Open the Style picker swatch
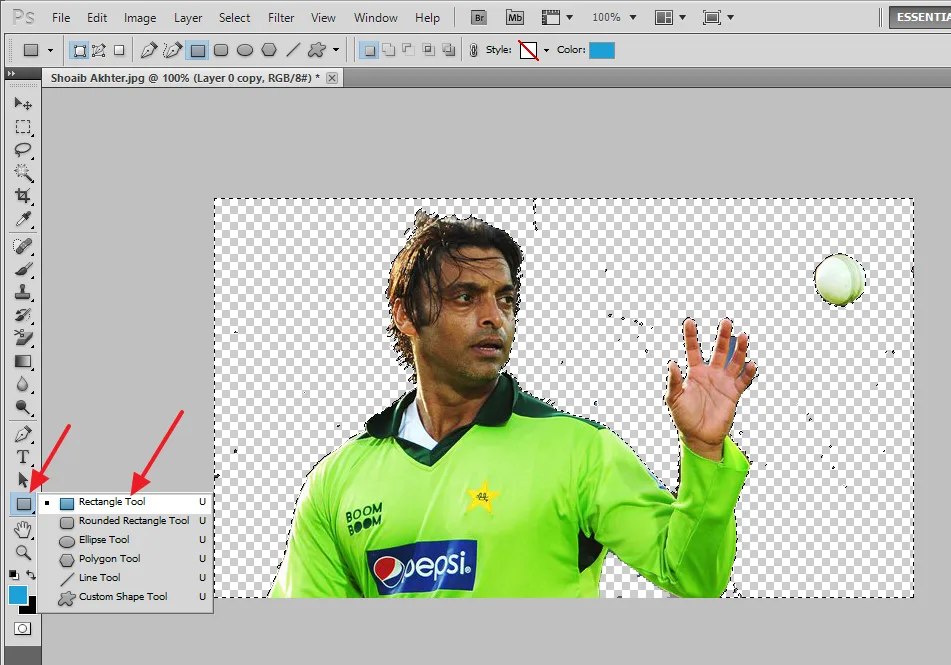 tap(528, 50)
